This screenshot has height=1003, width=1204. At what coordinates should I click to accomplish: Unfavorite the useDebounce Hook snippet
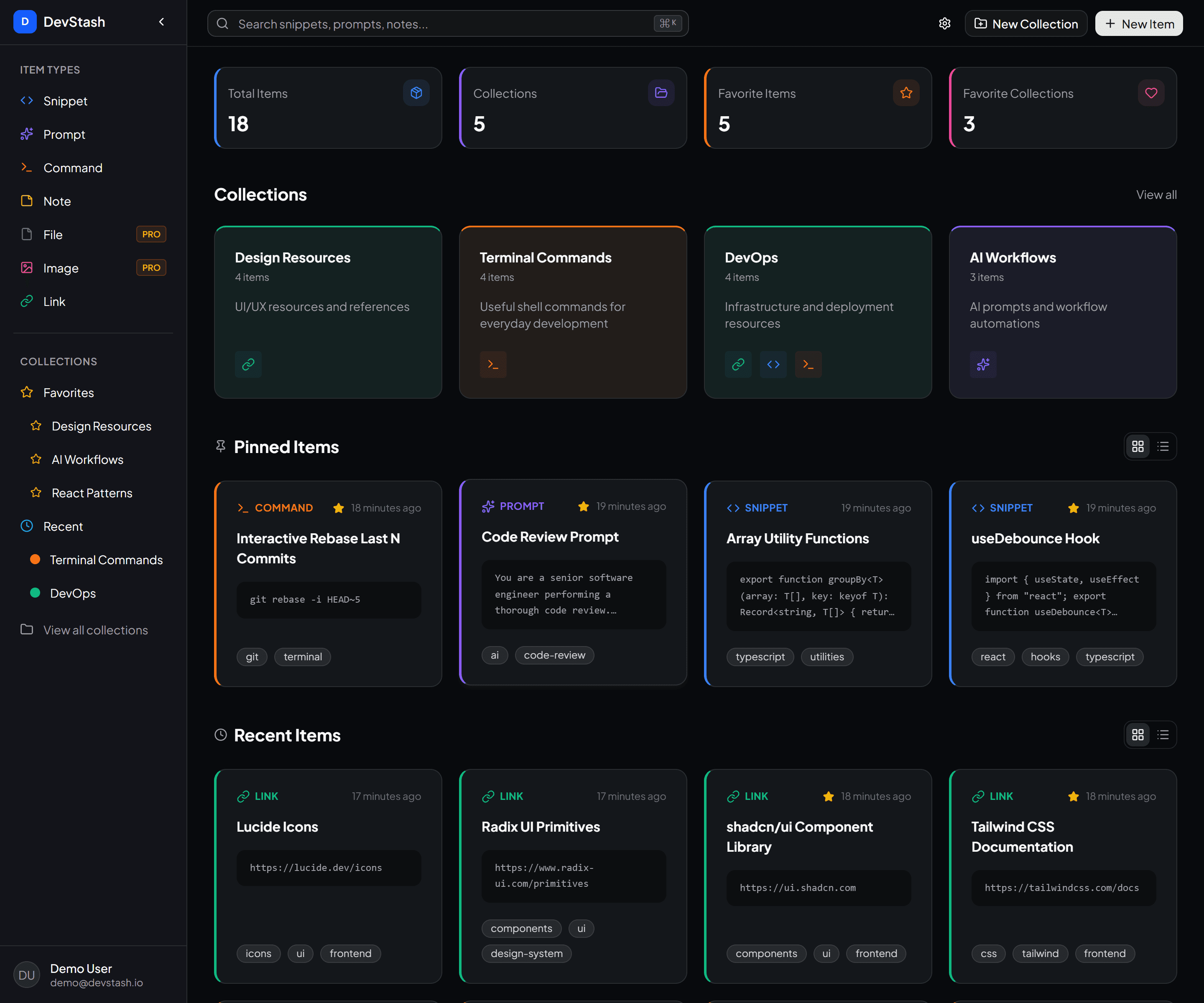1073,508
